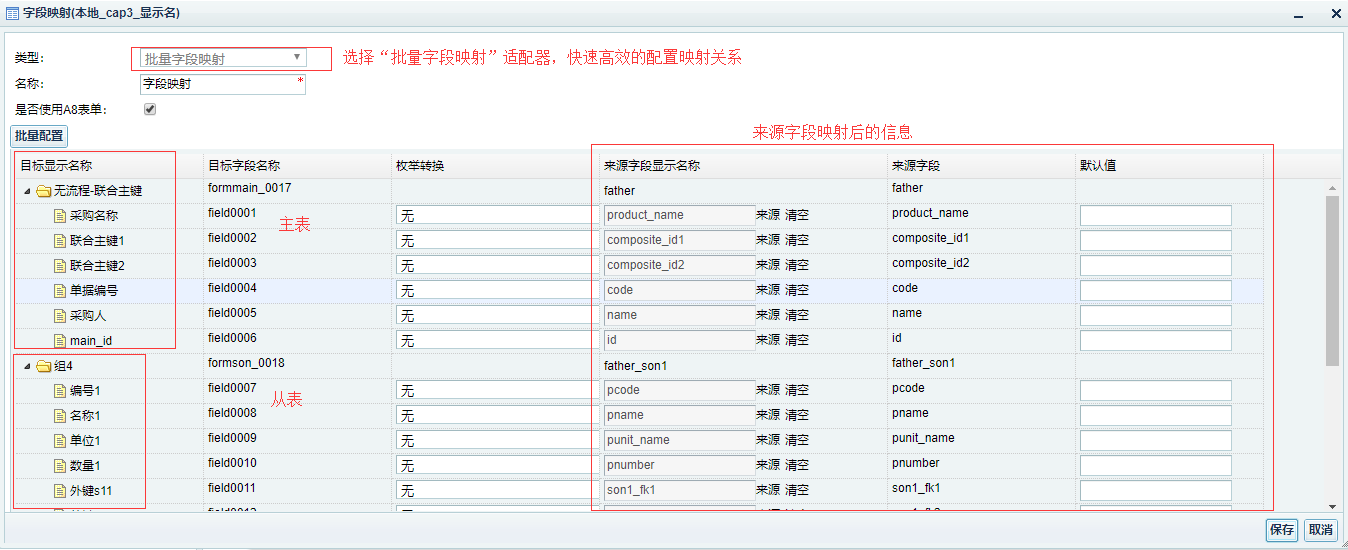
Task: Click 清空 link in the name row
Action: pos(797,315)
